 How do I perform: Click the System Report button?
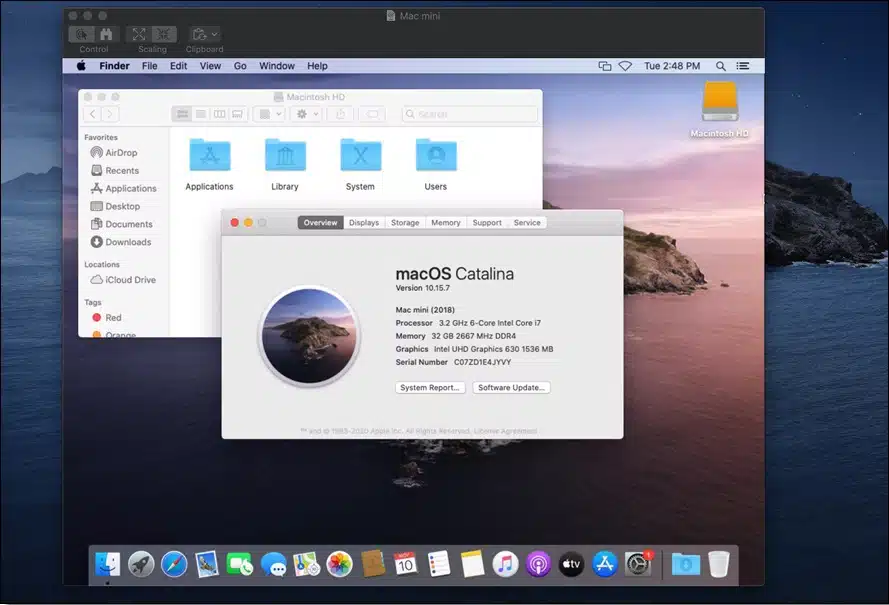point(429,387)
